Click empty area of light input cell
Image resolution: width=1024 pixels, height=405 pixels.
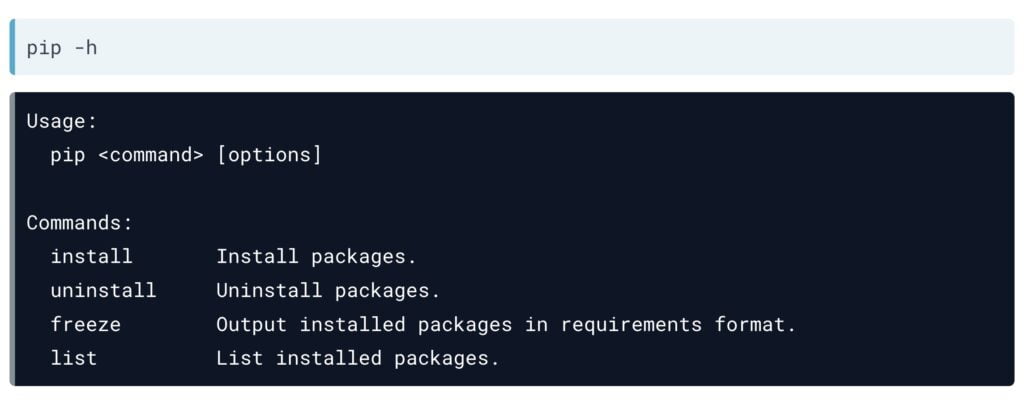click(555, 47)
